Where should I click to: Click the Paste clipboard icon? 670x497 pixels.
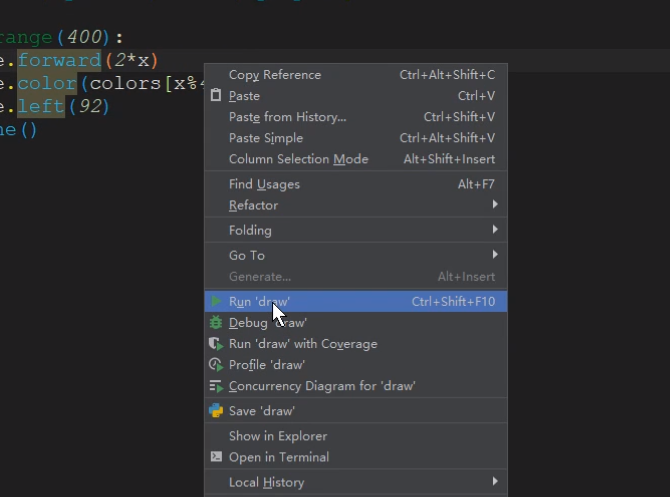coord(215,96)
